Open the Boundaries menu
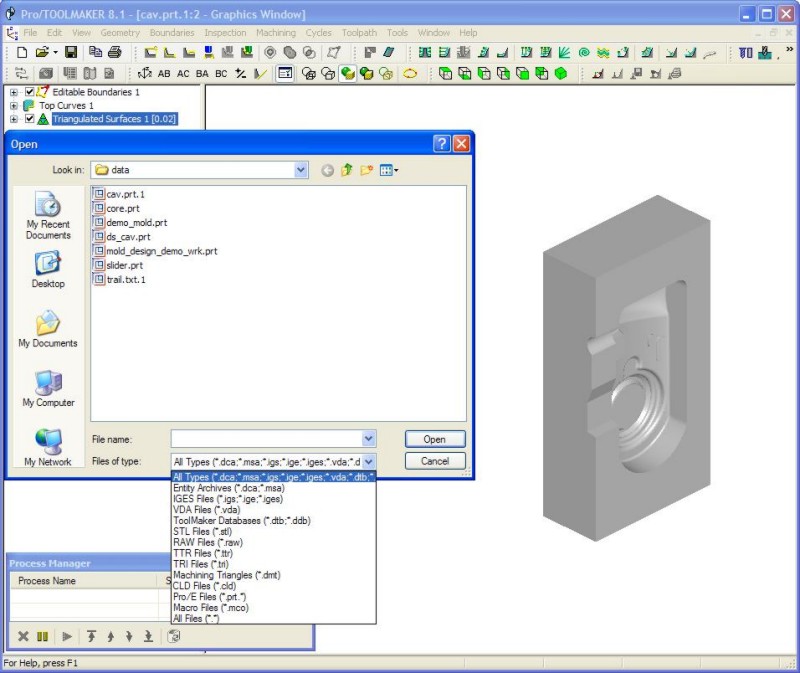Screen dimensions: 800x673 [172, 33]
